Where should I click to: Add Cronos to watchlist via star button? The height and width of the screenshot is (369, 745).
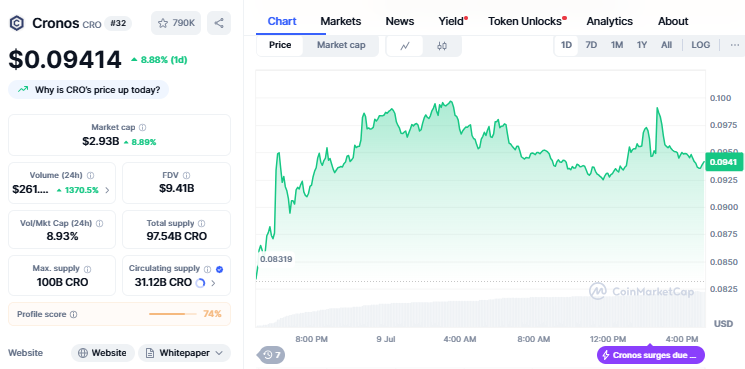coord(176,23)
